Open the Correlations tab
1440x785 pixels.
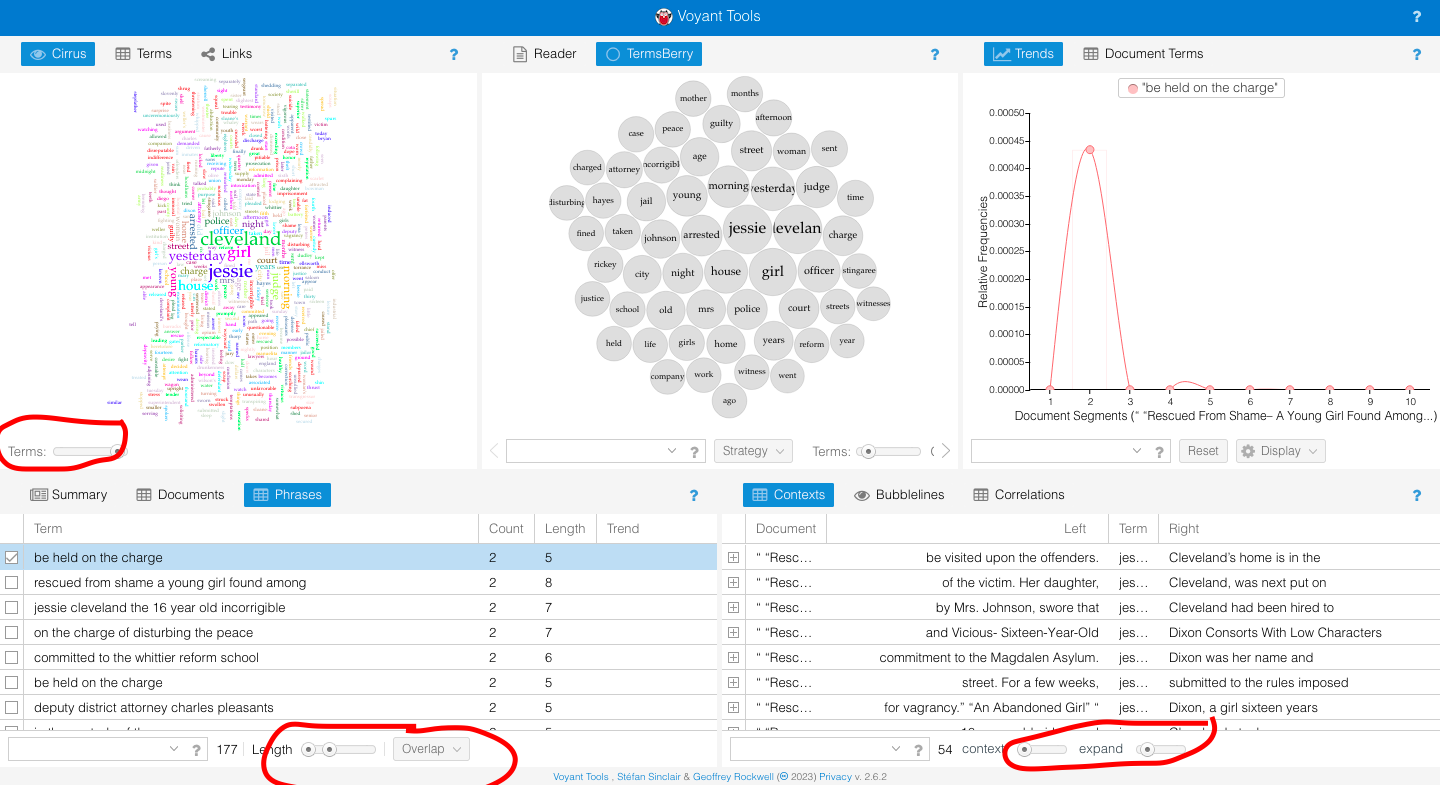coord(1019,494)
